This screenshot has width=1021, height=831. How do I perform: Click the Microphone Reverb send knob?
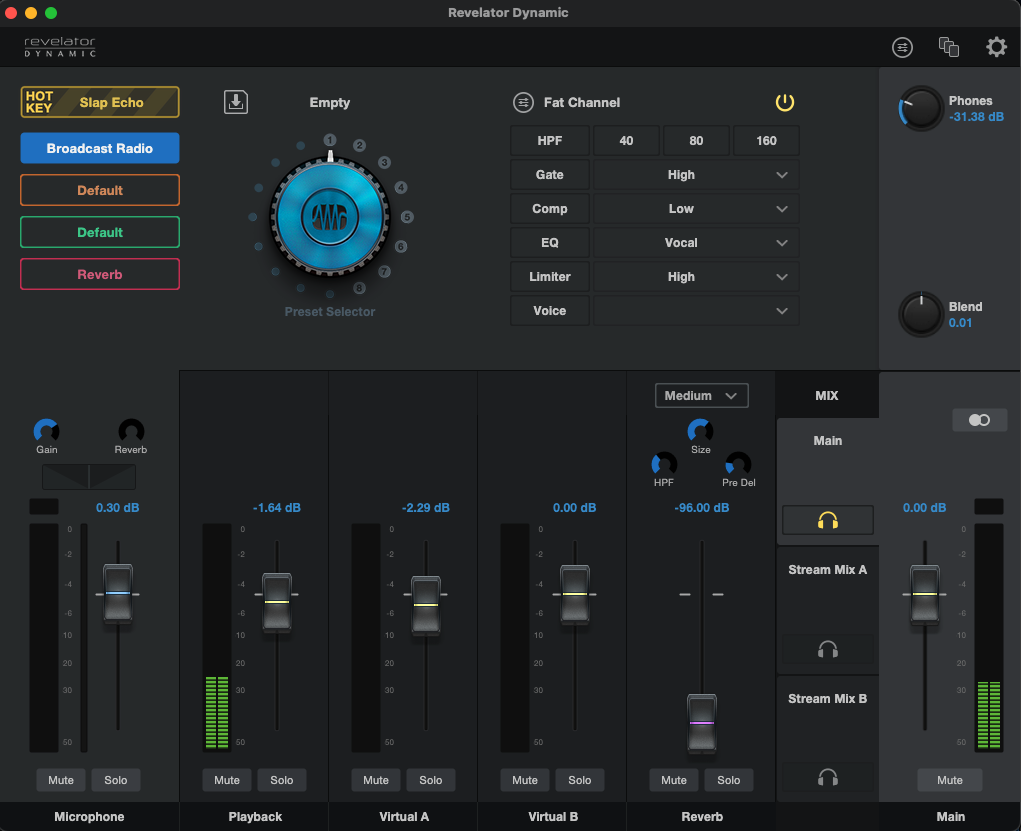131,430
